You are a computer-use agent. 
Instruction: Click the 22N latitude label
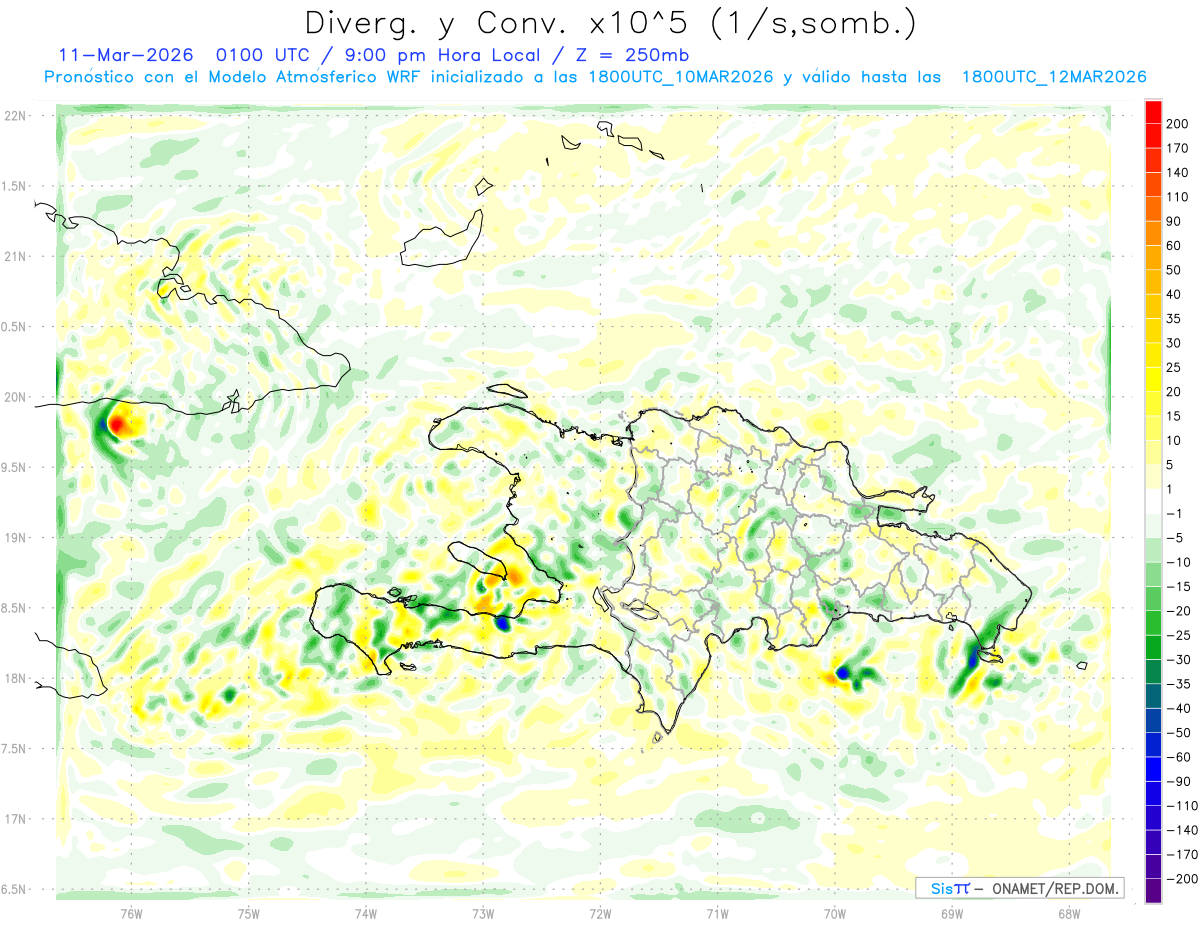click(x=15, y=116)
